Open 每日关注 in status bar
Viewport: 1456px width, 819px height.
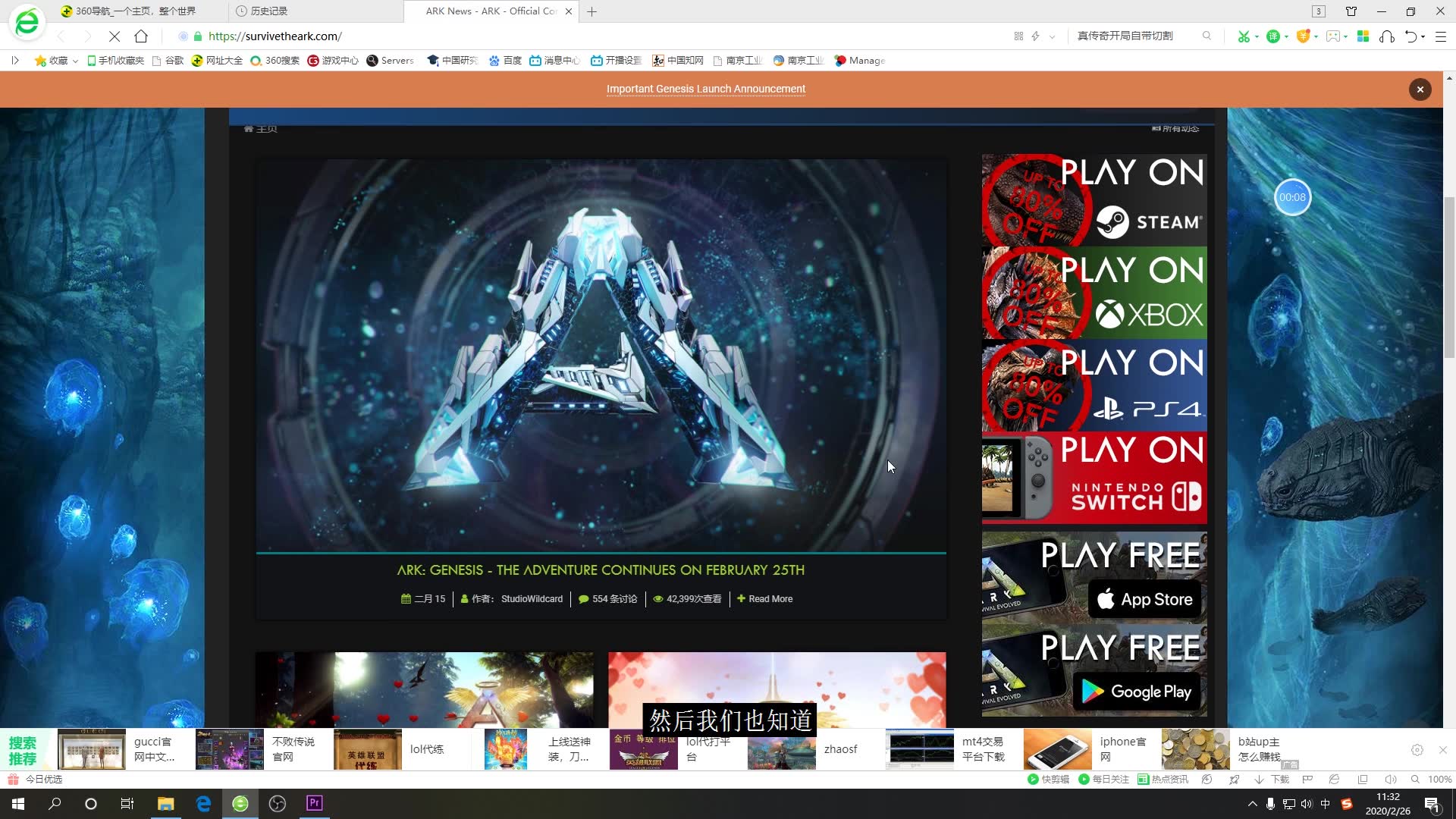point(1103,780)
